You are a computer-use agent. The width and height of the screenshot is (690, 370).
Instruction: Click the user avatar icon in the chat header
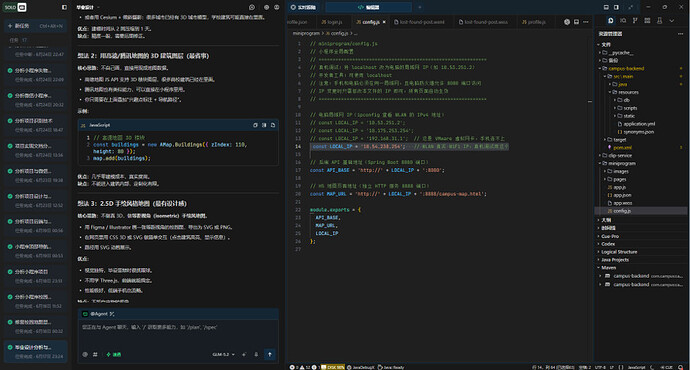(277, 7)
